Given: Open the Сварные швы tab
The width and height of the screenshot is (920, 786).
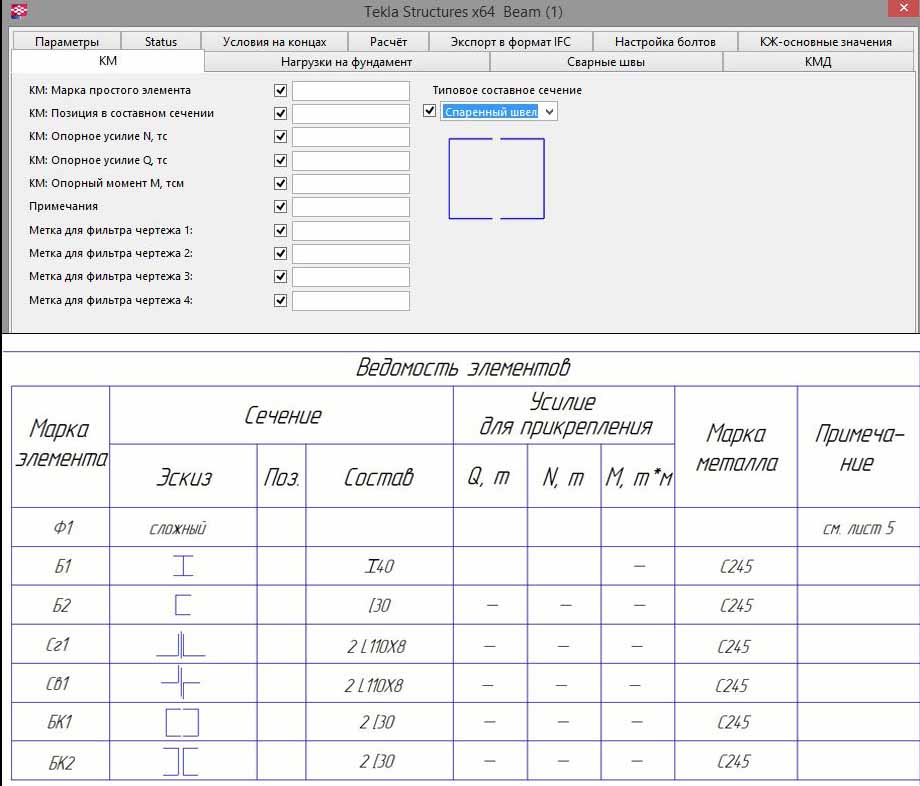Looking at the screenshot, I should [x=606, y=62].
